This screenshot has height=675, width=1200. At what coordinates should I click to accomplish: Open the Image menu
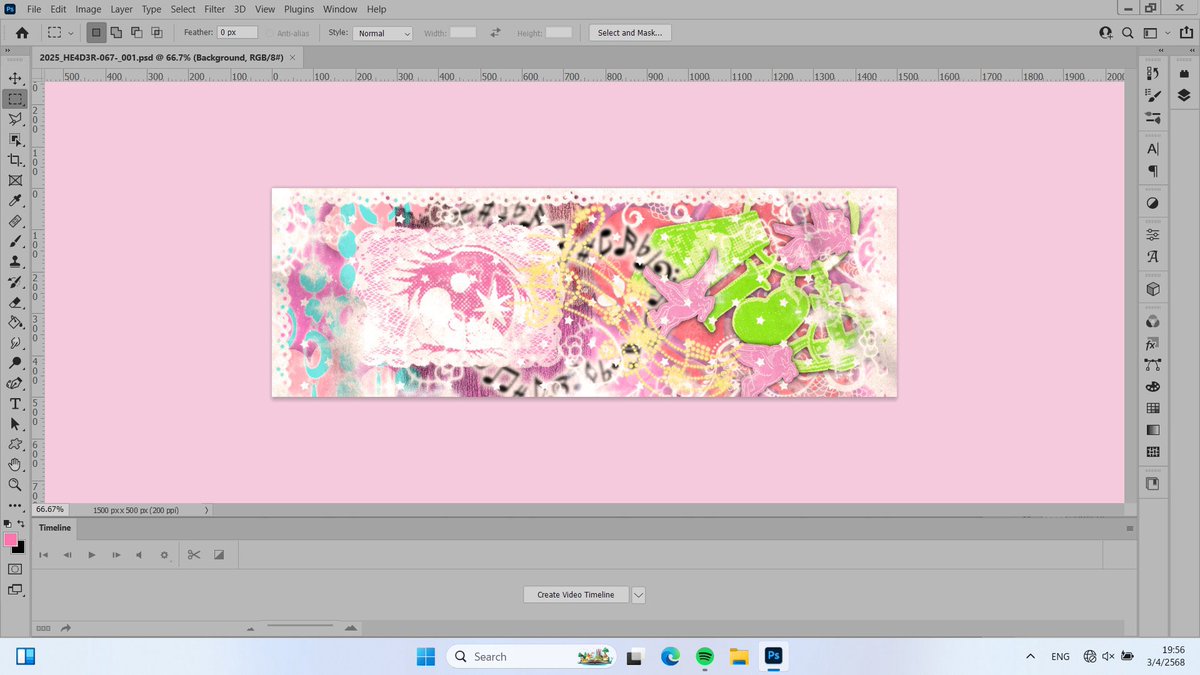pyautogui.click(x=88, y=9)
